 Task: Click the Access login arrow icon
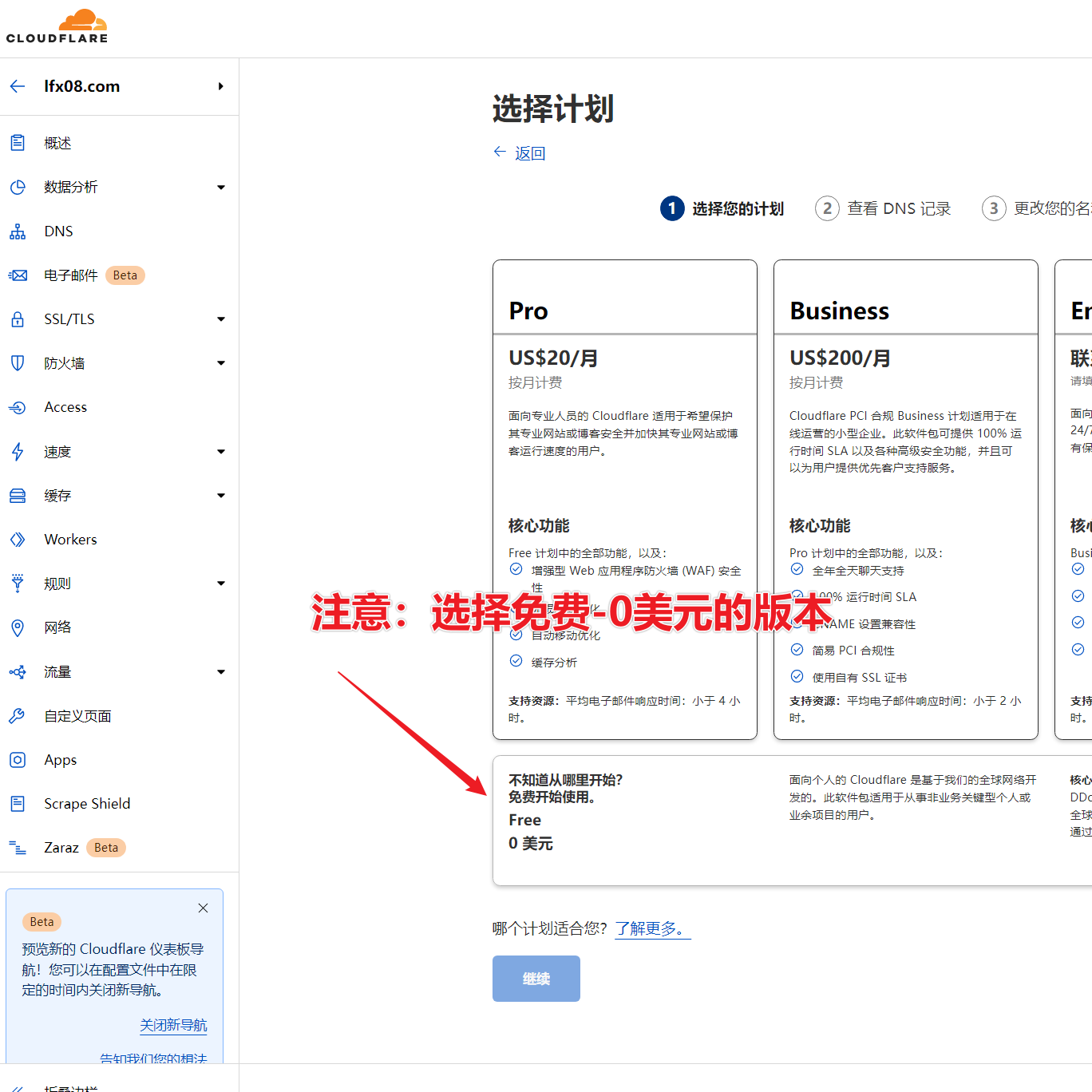18,407
